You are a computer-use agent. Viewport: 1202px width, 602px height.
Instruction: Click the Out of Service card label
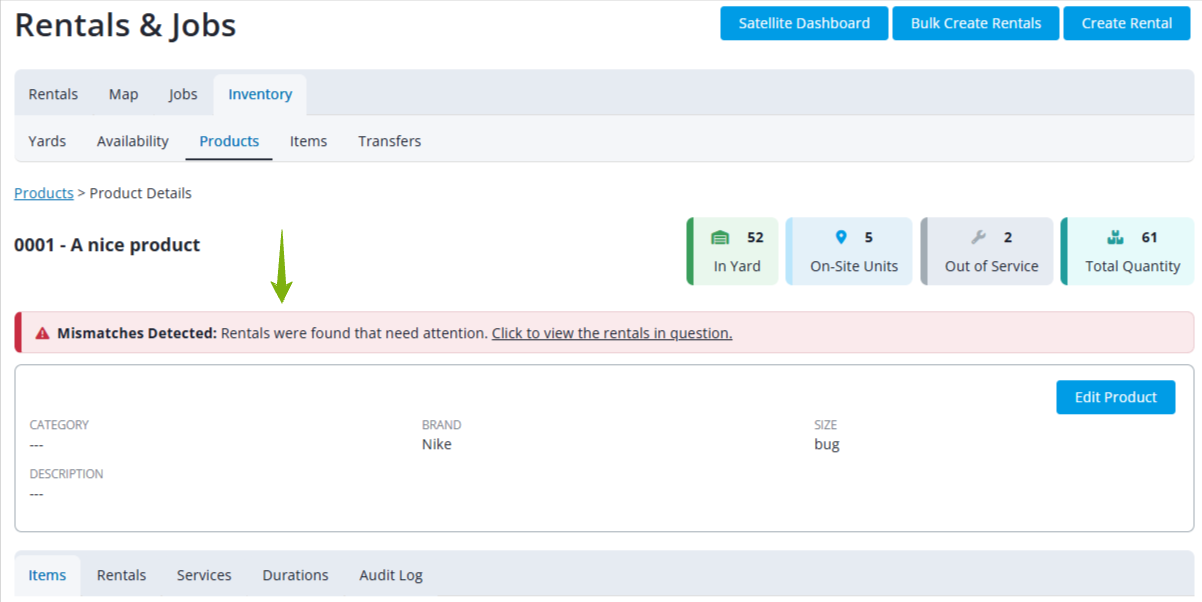pos(992,267)
